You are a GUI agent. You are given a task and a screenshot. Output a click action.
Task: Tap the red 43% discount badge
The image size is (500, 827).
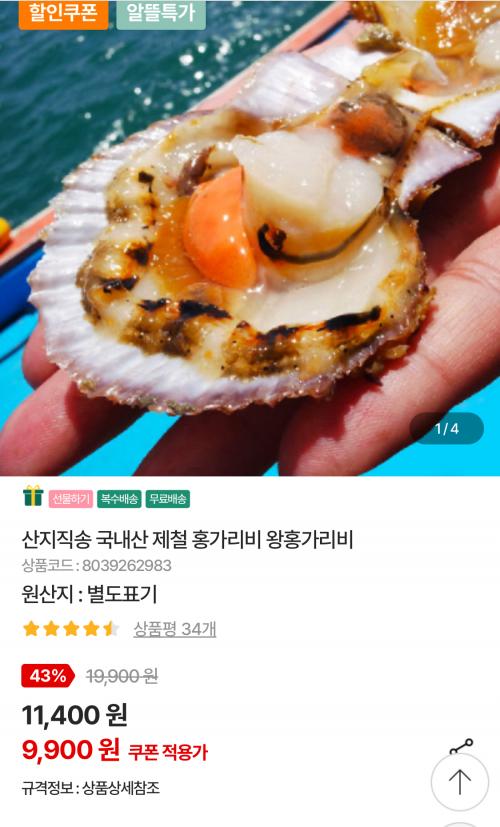pos(47,676)
